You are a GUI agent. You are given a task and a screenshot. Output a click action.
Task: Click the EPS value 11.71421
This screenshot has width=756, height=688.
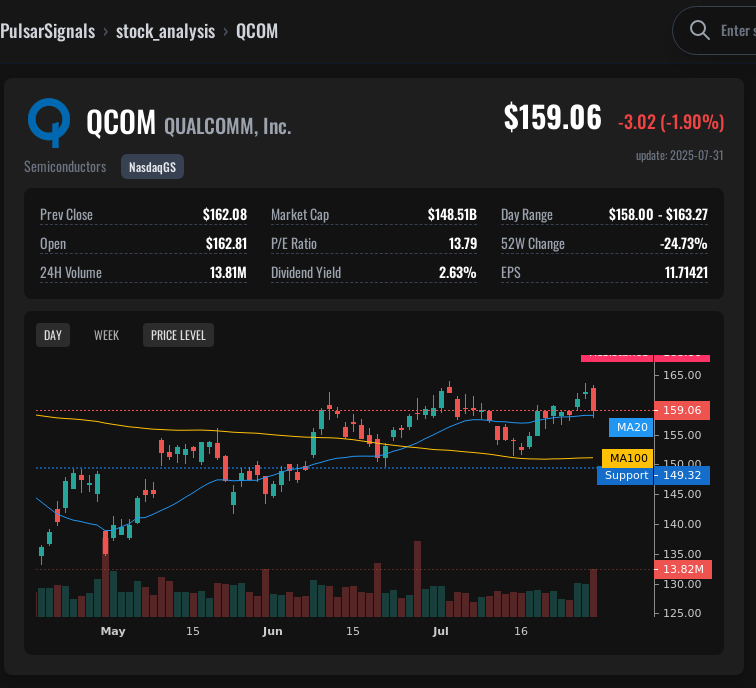[686, 272]
